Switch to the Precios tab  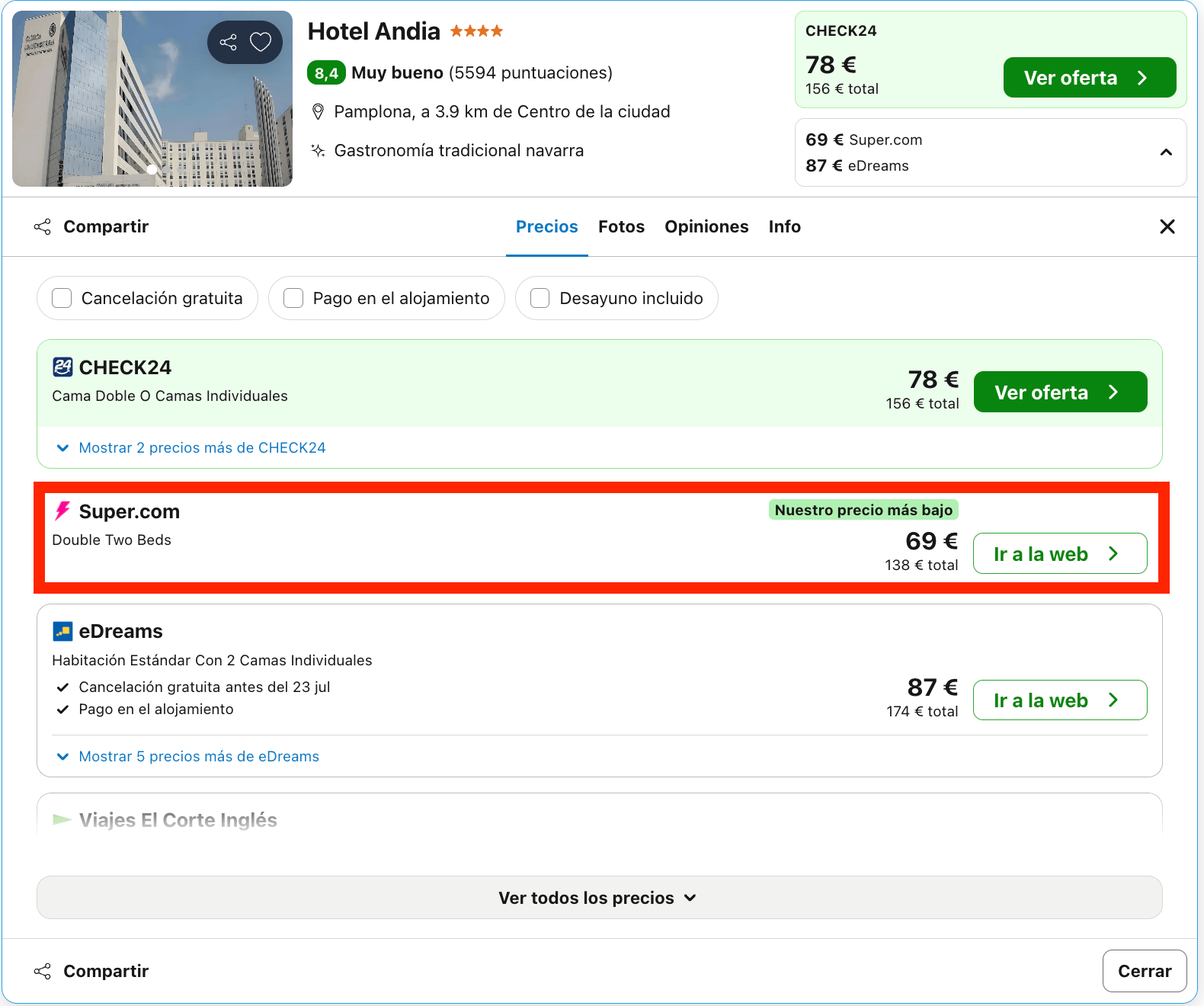pyautogui.click(x=547, y=226)
